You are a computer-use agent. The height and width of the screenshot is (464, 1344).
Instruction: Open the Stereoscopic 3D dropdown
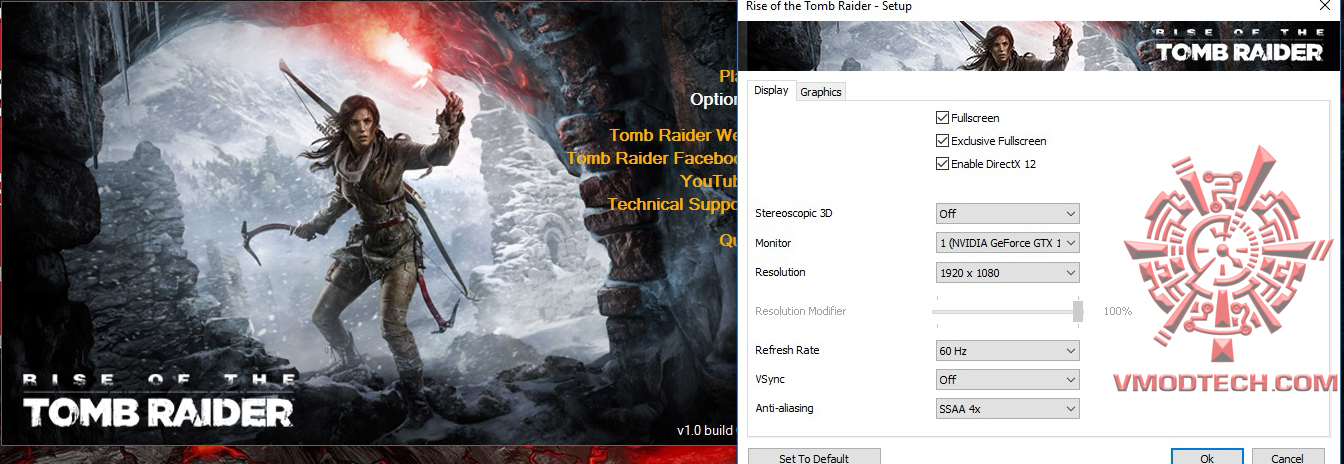tap(1007, 213)
